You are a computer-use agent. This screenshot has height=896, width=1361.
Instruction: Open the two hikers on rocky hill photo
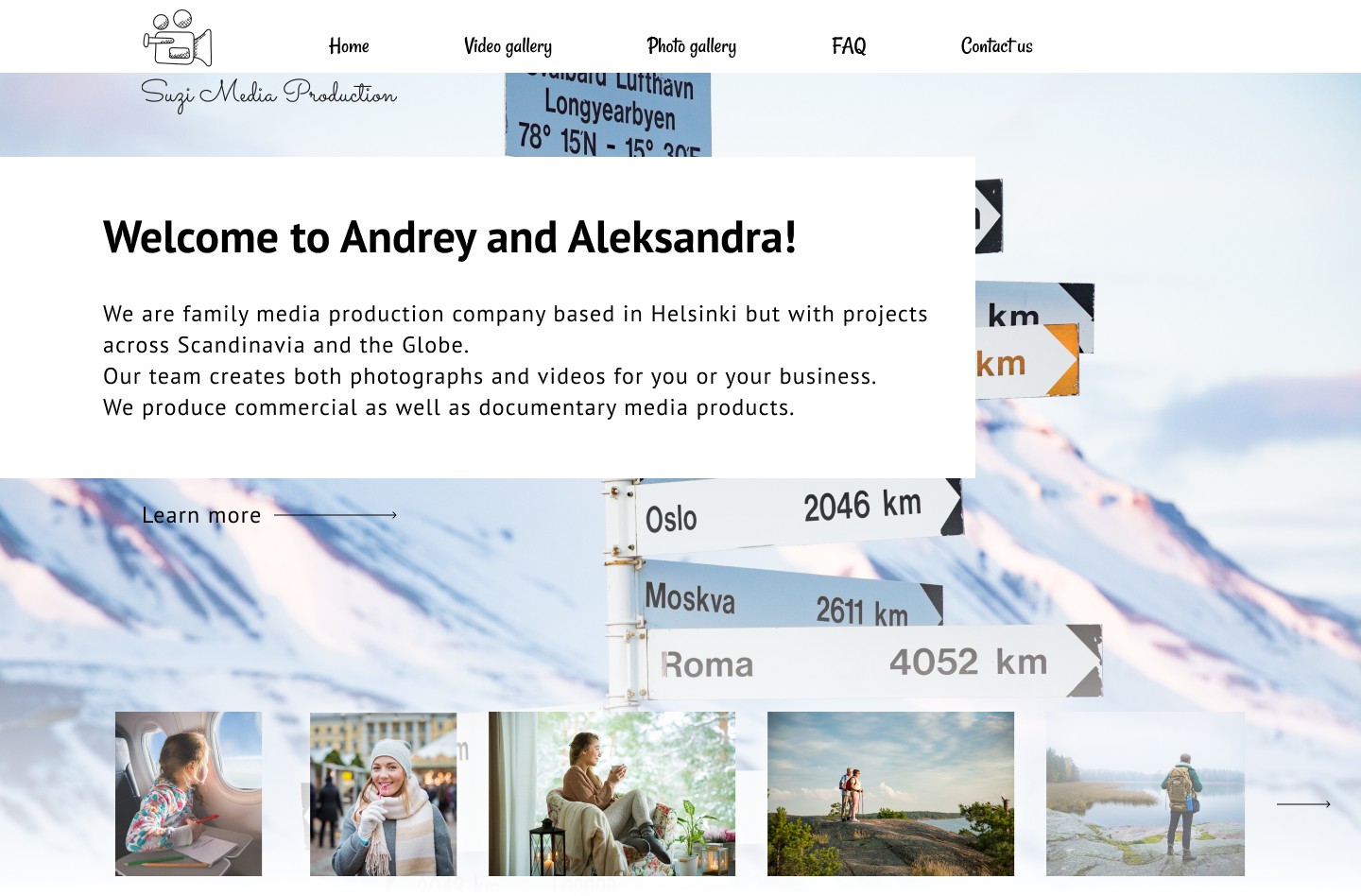click(890, 794)
